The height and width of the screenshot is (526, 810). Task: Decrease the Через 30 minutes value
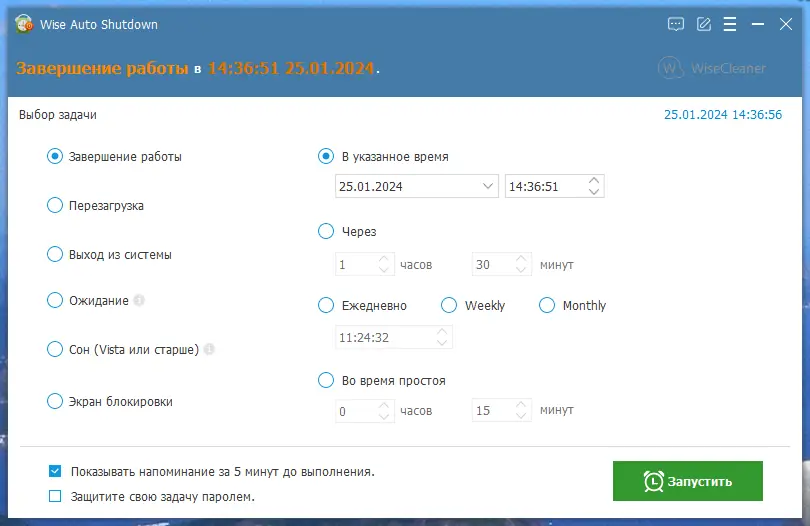[521, 269]
